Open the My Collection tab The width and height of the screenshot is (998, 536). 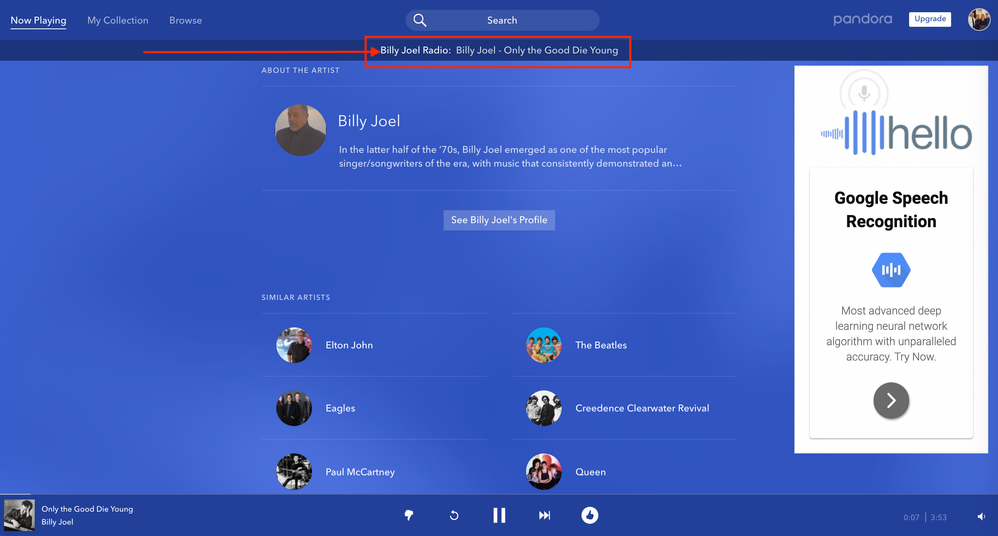pos(117,20)
